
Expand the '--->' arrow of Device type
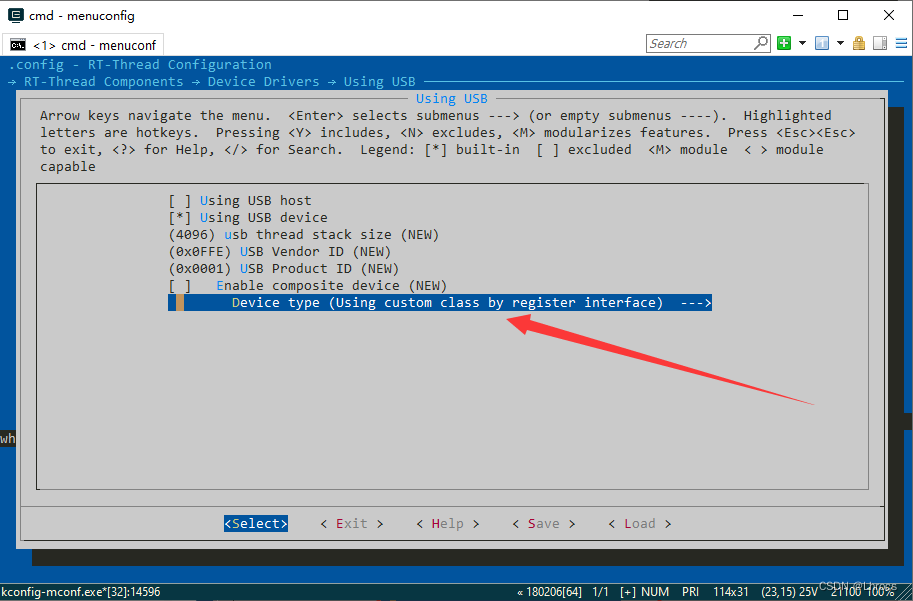(x=695, y=303)
